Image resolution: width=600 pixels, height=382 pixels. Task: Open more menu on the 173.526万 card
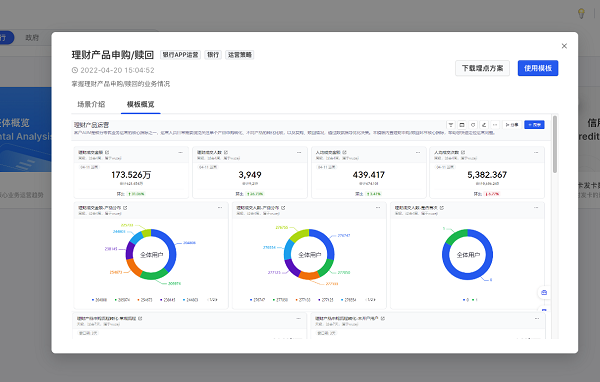[x=180, y=152]
